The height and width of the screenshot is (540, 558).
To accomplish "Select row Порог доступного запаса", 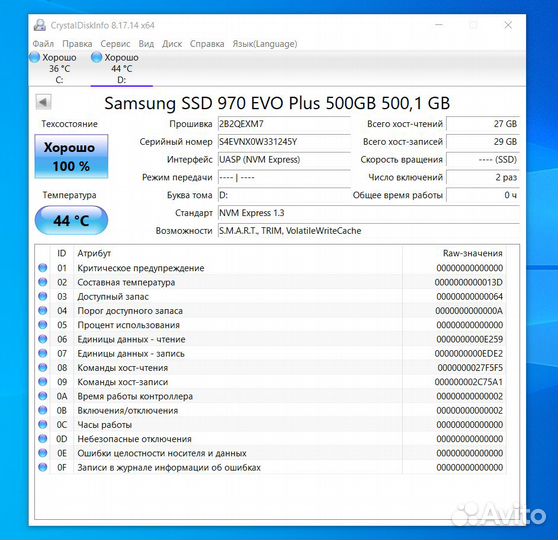I will (270, 310).
